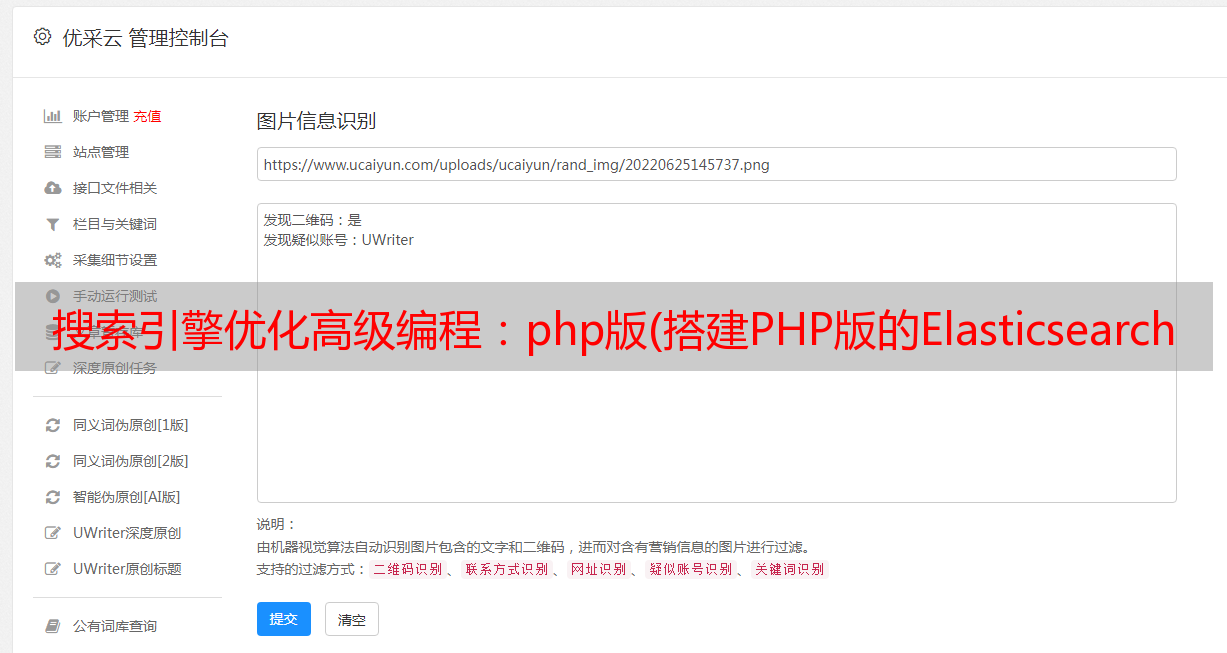This screenshot has width=1227, height=653.
Task: Click the red 充值 link
Action: coord(147,116)
